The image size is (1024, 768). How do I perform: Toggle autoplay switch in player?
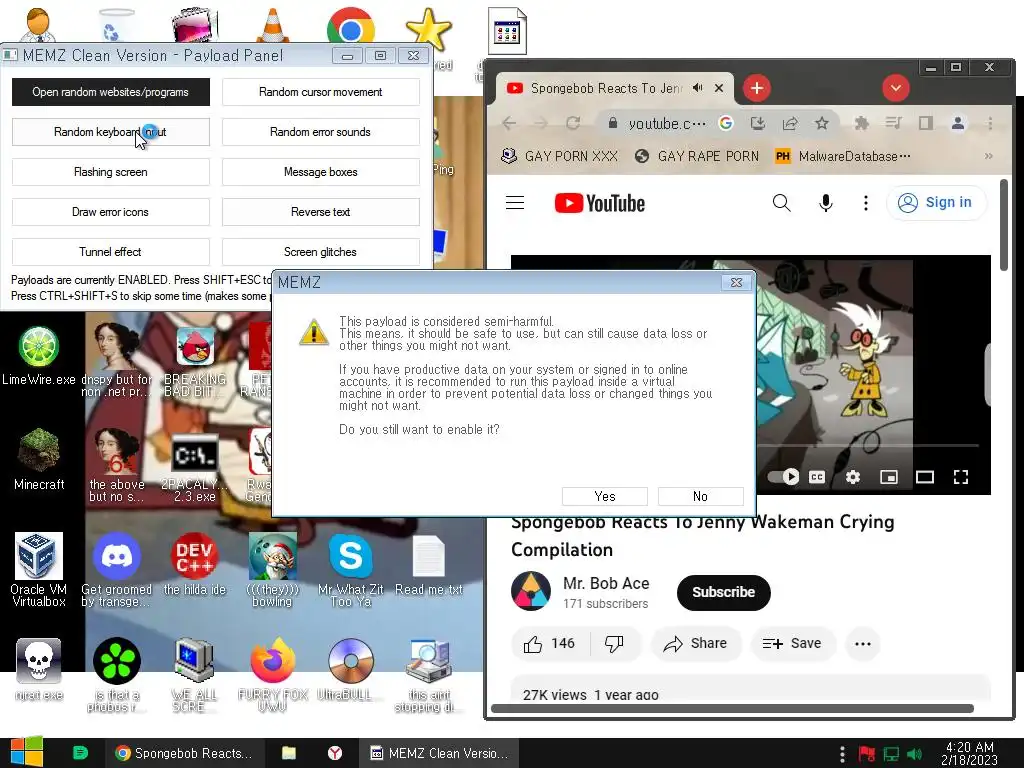pyautogui.click(x=783, y=477)
